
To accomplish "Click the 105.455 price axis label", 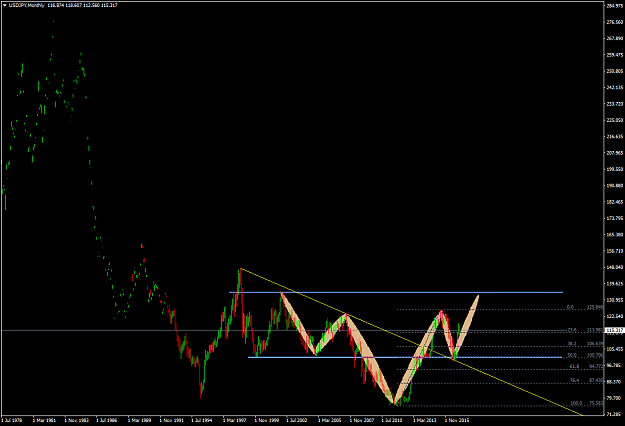I will coord(615,349).
